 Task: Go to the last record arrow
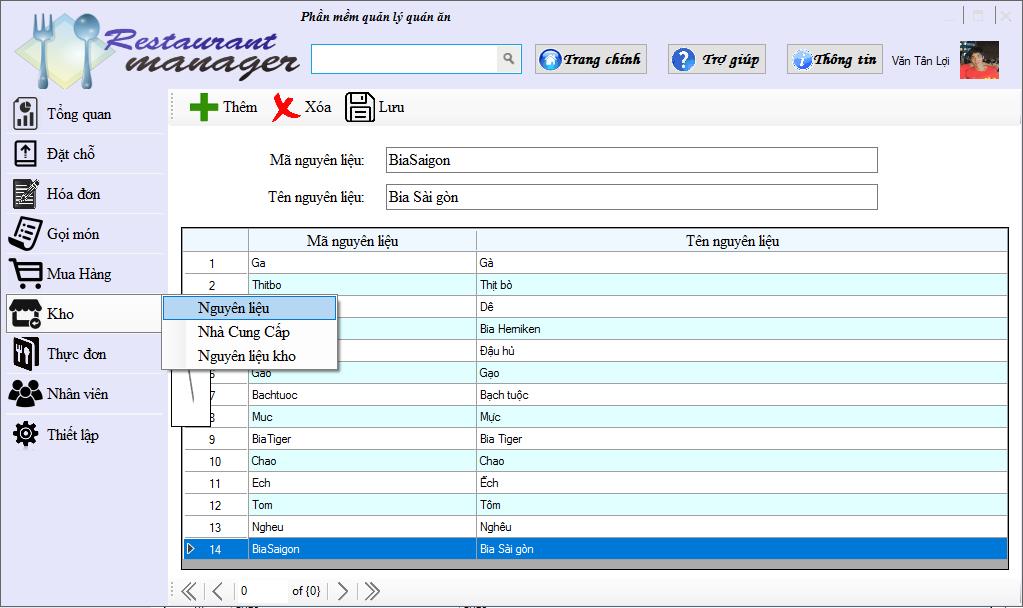tap(372, 591)
